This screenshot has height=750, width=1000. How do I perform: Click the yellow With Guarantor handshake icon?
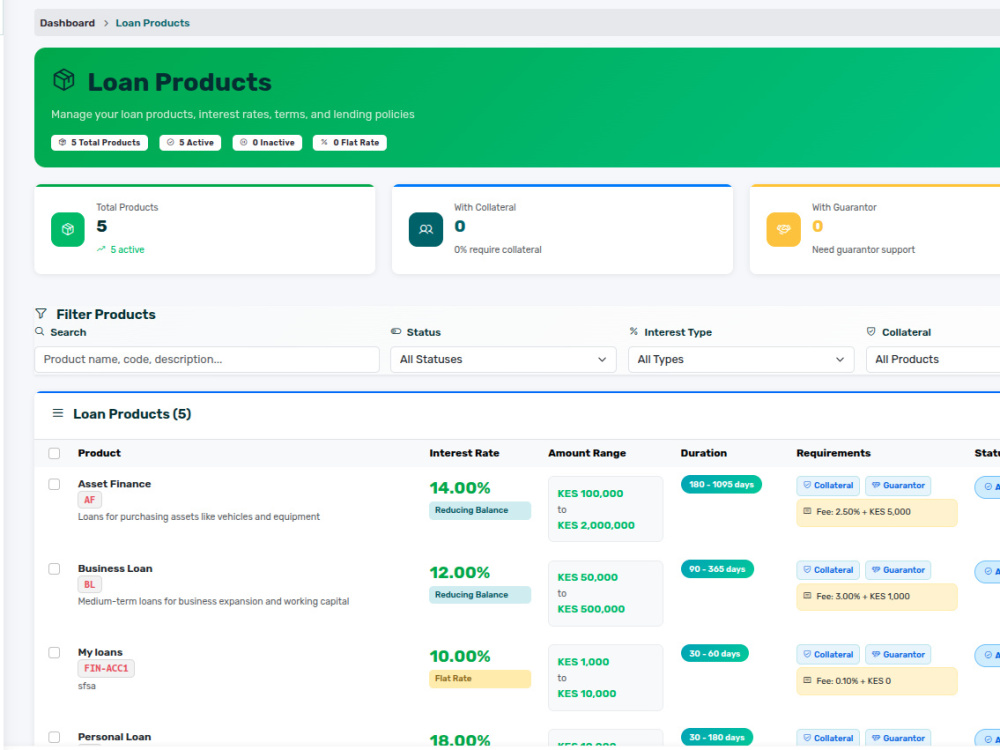(x=783, y=229)
